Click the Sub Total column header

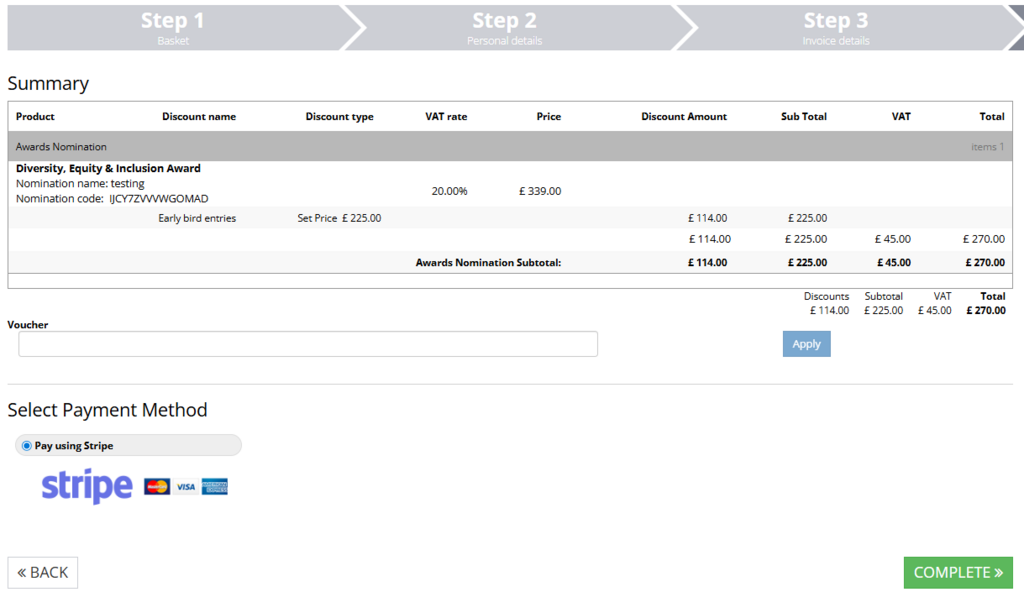click(803, 117)
